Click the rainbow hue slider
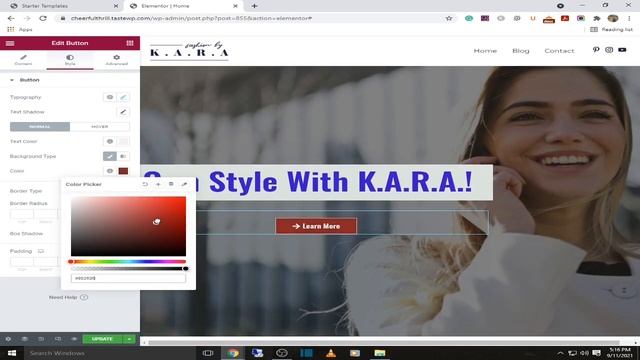 click(128, 262)
